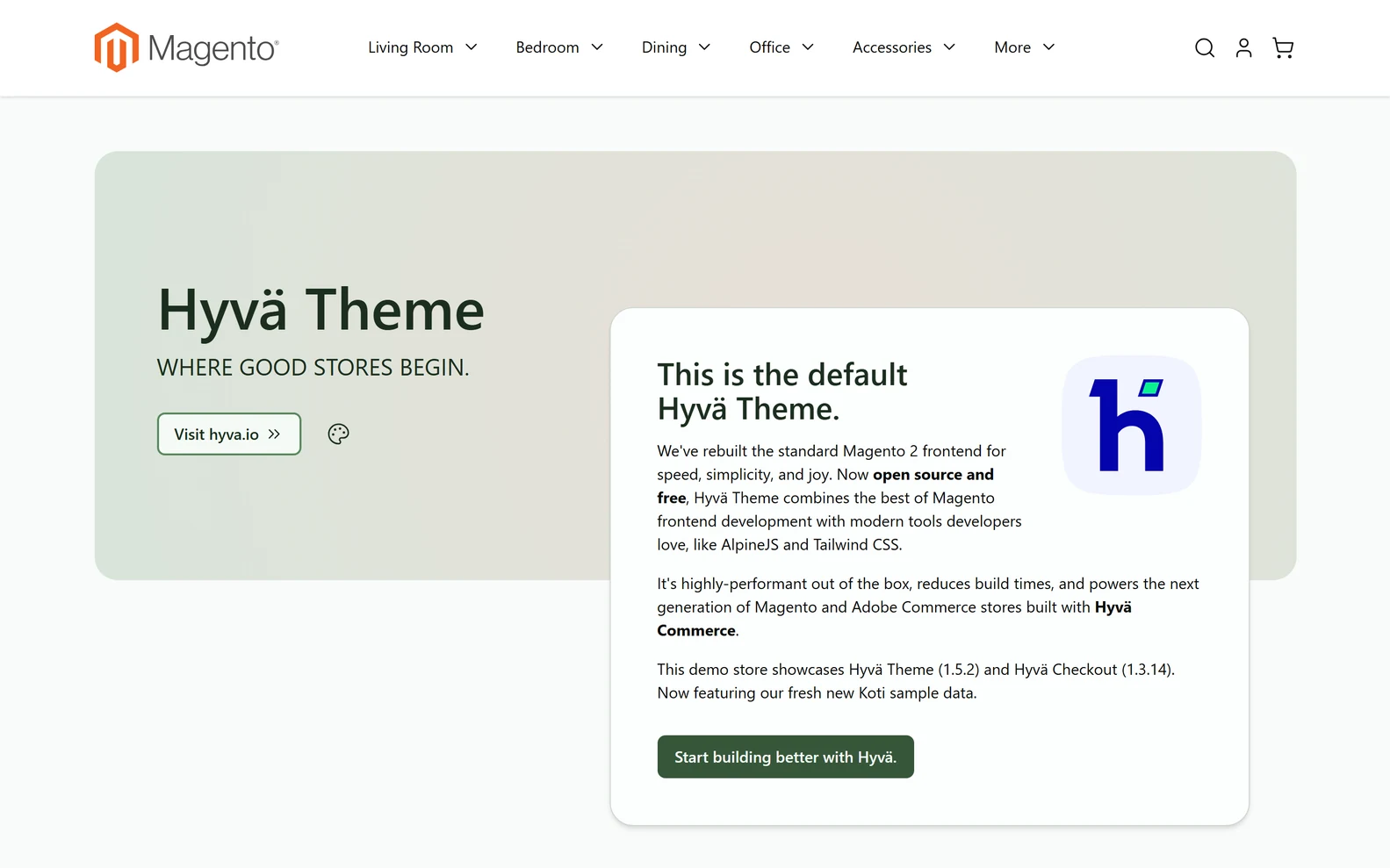Viewport: 1390px width, 868px height.
Task: Go to Bedroom category
Action: click(547, 47)
